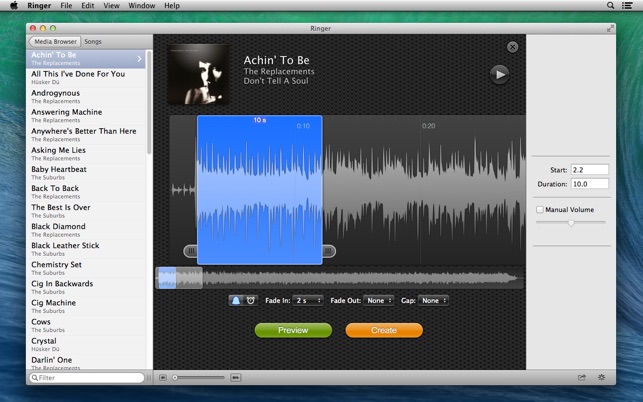Select the alarm clock icon
The width and height of the screenshot is (643, 402).
tap(250, 300)
